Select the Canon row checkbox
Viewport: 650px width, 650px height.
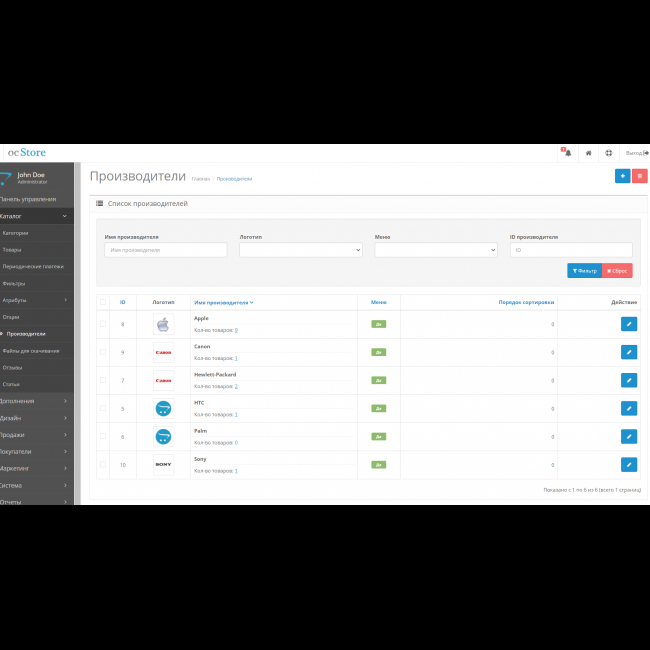tap(102, 352)
